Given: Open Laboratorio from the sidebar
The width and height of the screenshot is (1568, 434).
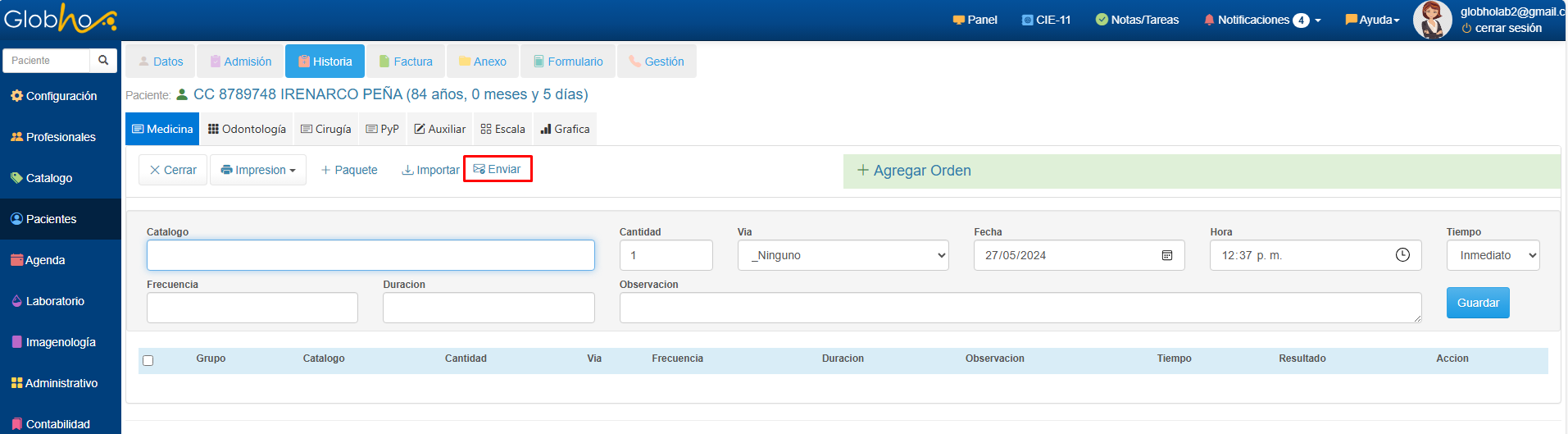Looking at the screenshot, I should tap(55, 301).
